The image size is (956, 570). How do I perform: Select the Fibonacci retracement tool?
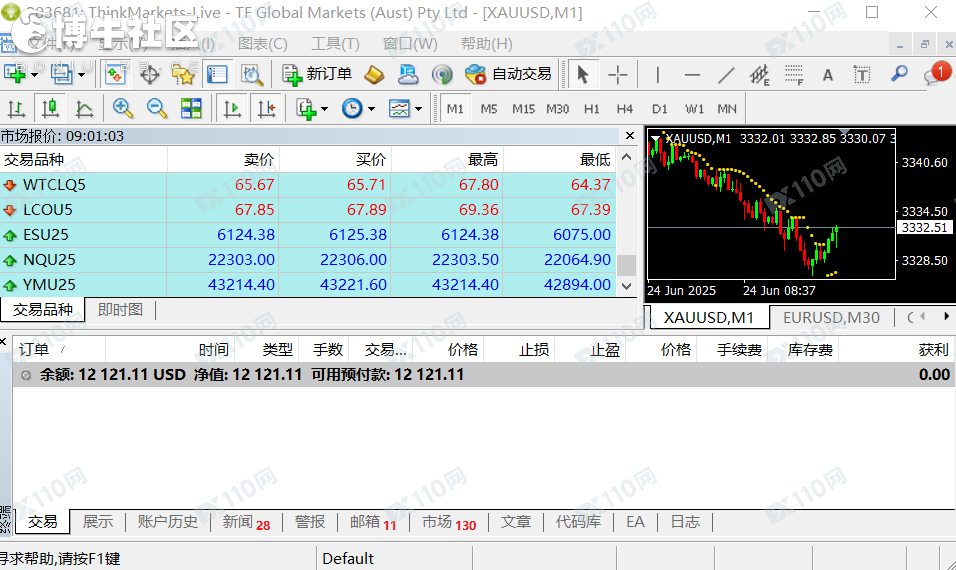[x=794, y=74]
